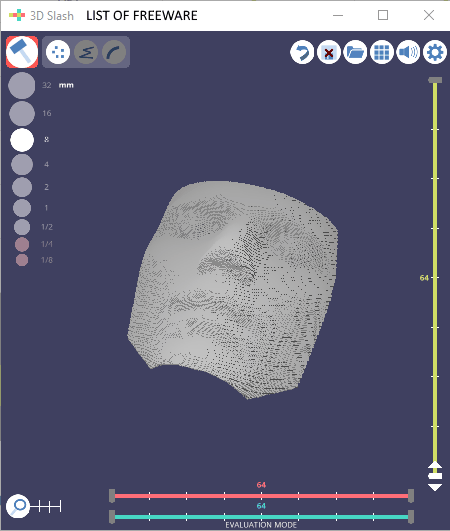The width and height of the screenshot is (450, 531).
Task: Pick the 1/2 cube size option
Action: (x=22, y=227)
